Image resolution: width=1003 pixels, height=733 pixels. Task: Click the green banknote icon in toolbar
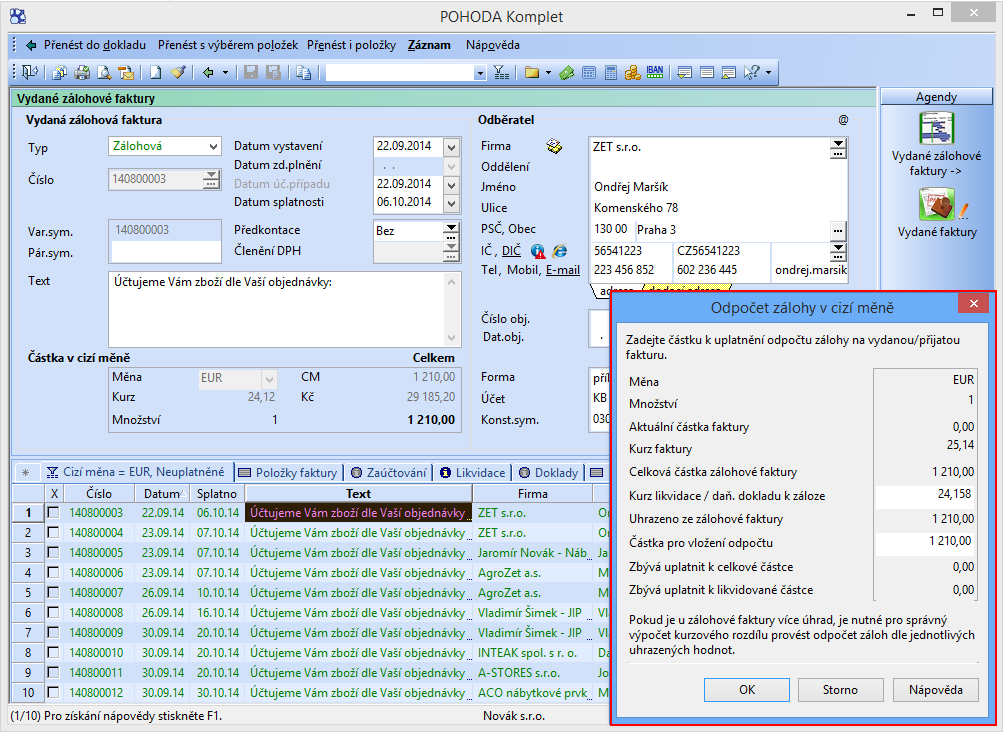tap(567, 72)
